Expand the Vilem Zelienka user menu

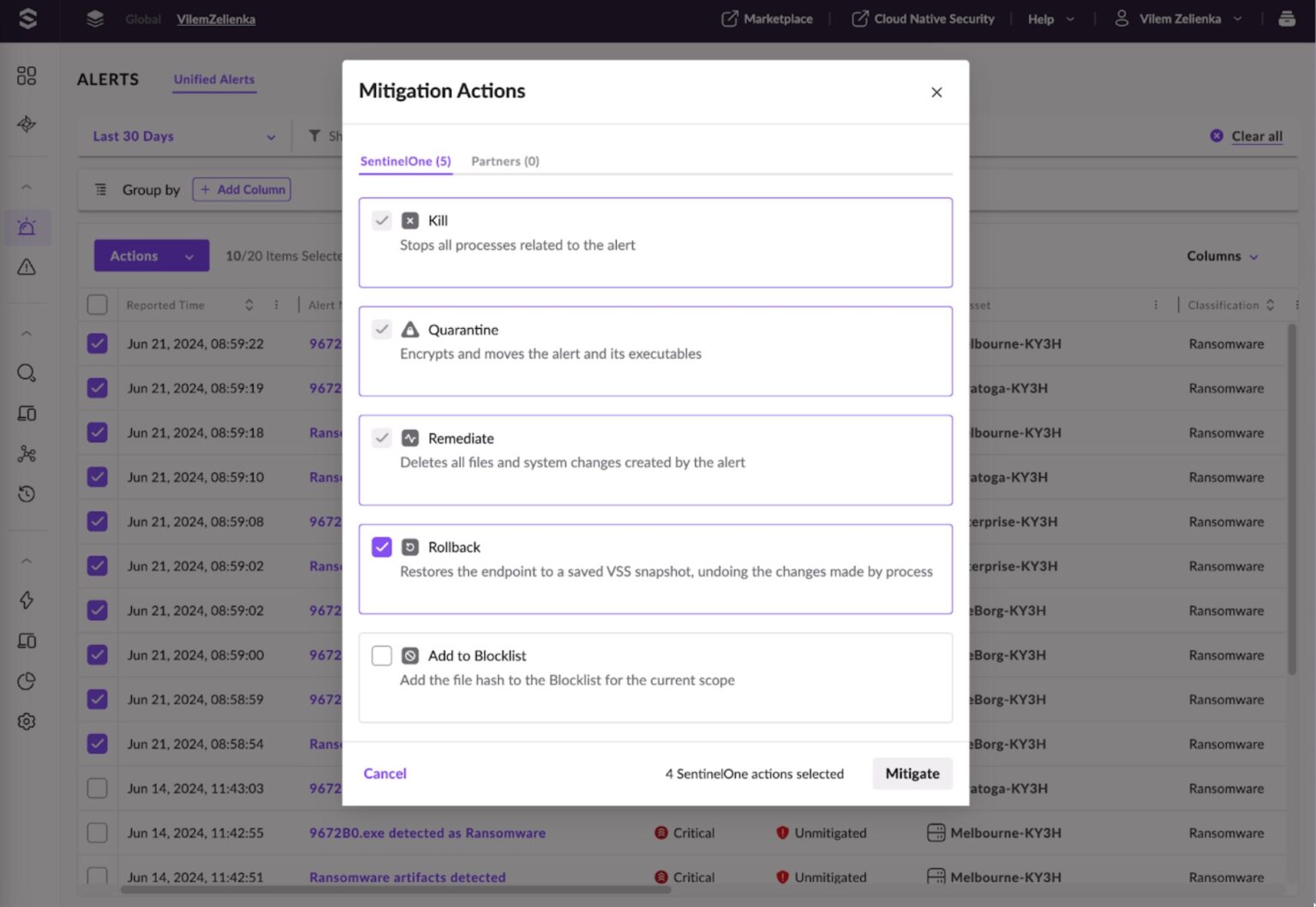[x=1179, y=19]
